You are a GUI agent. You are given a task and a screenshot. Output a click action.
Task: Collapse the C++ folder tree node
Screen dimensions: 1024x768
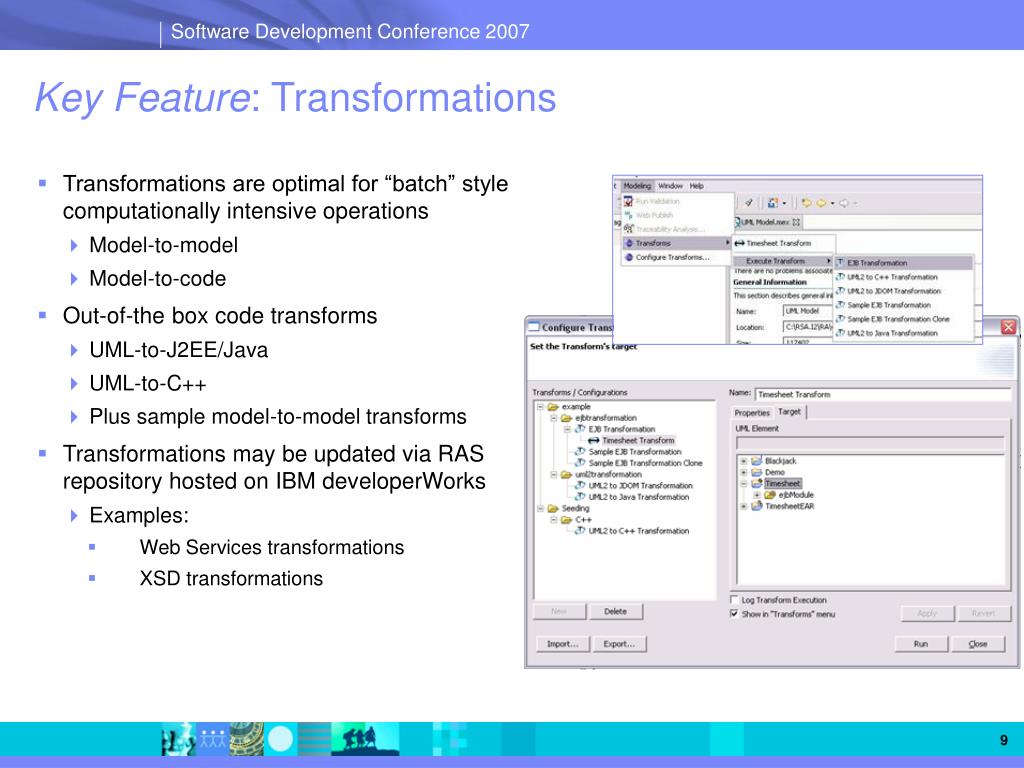pos(554,520)
